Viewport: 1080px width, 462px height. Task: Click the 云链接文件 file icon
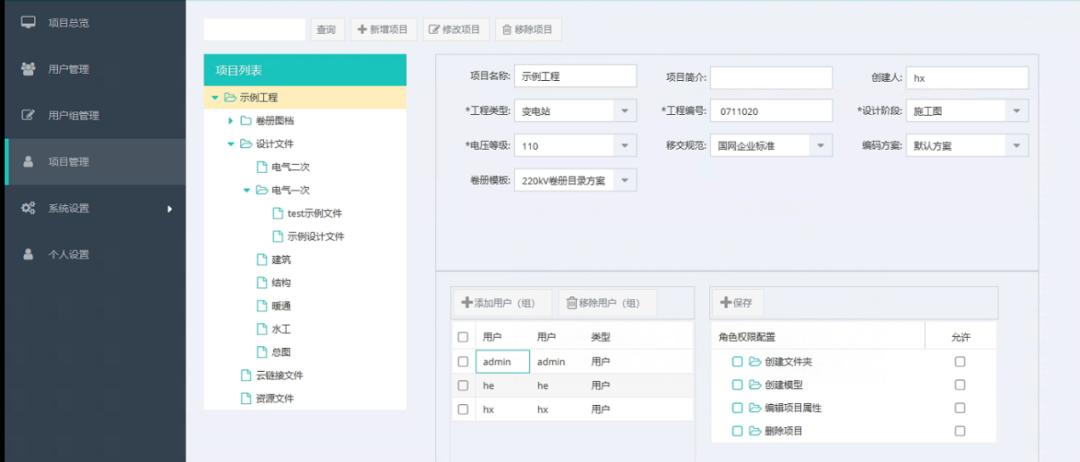246,375
